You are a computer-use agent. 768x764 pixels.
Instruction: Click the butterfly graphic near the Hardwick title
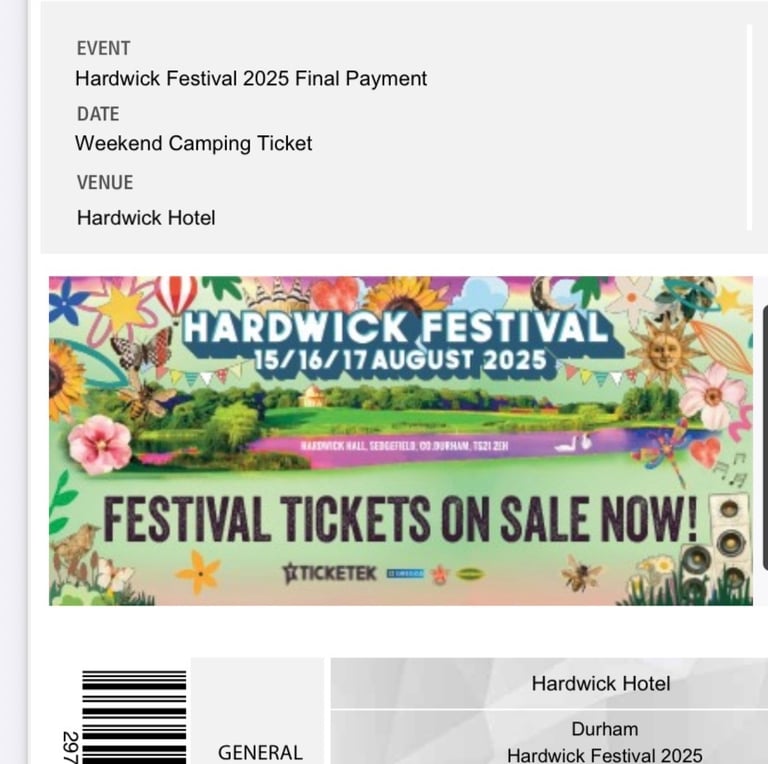pos(142,349)
